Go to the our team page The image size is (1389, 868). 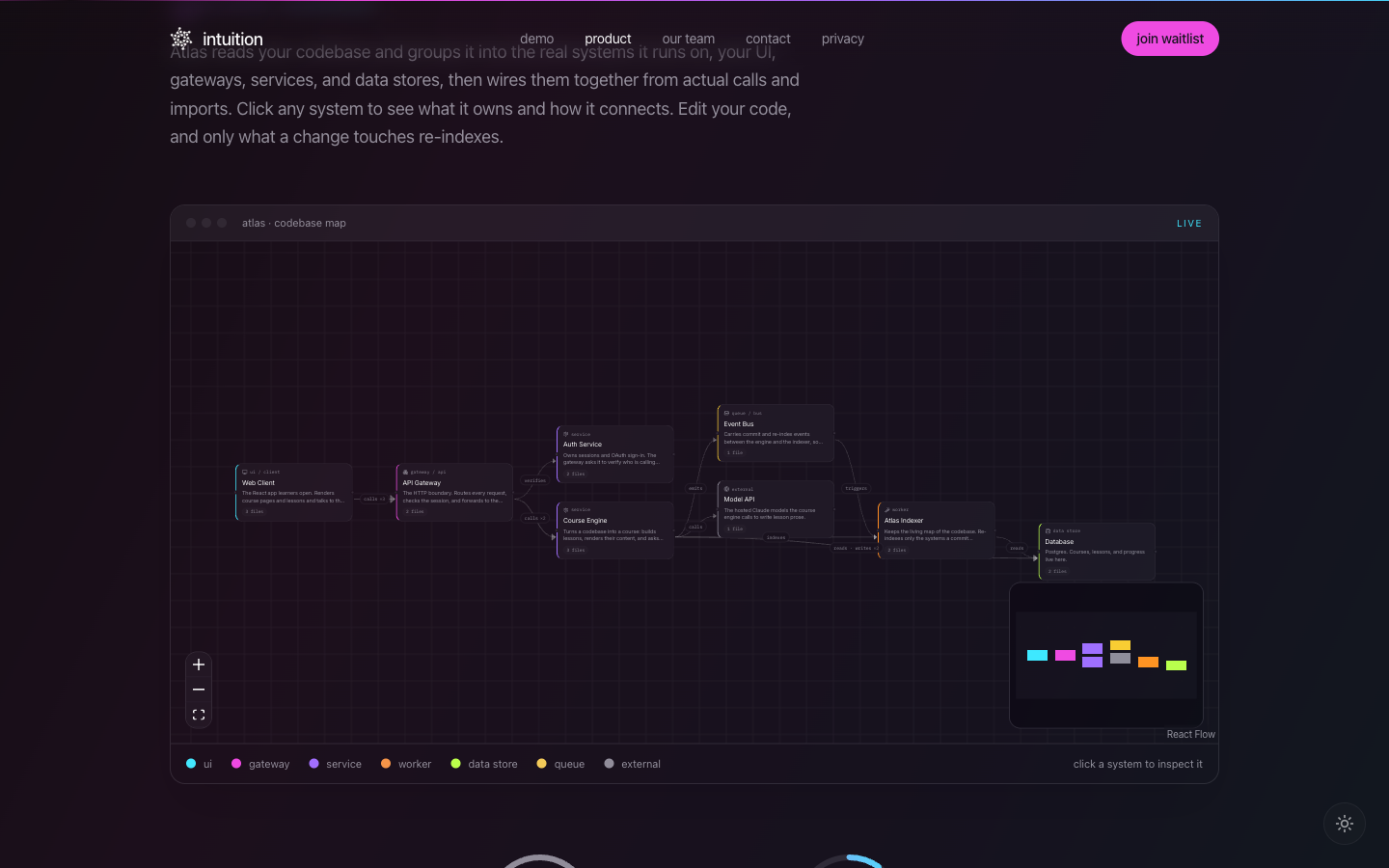pyautogui.click(x=689, y=39)
